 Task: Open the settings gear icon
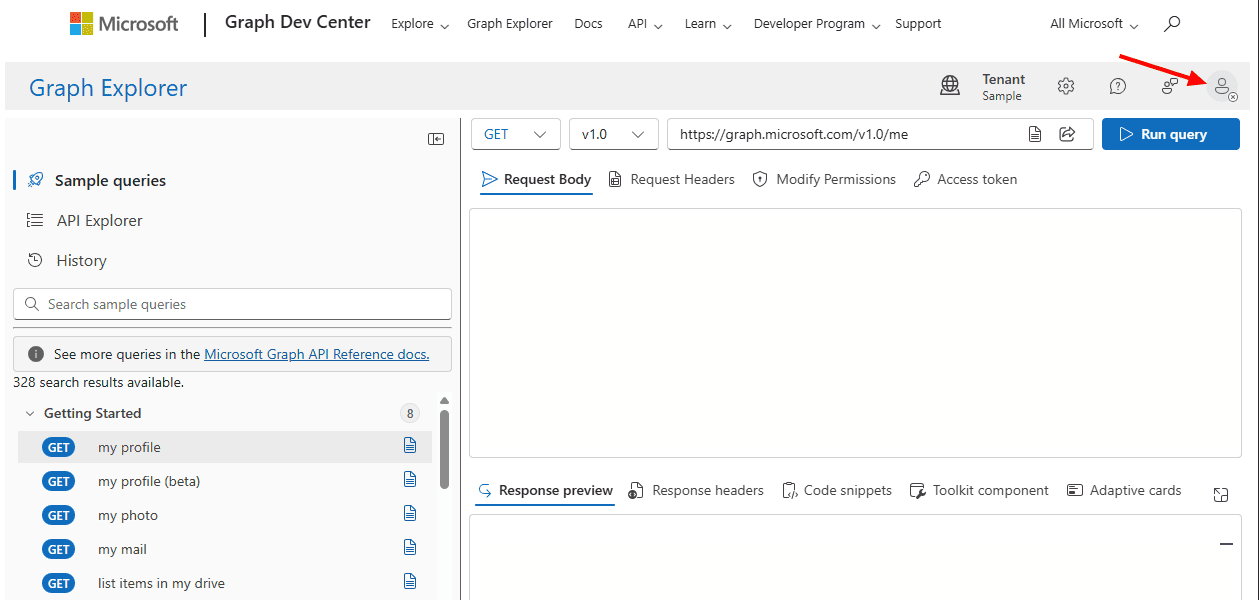[x=1066, y=87]
